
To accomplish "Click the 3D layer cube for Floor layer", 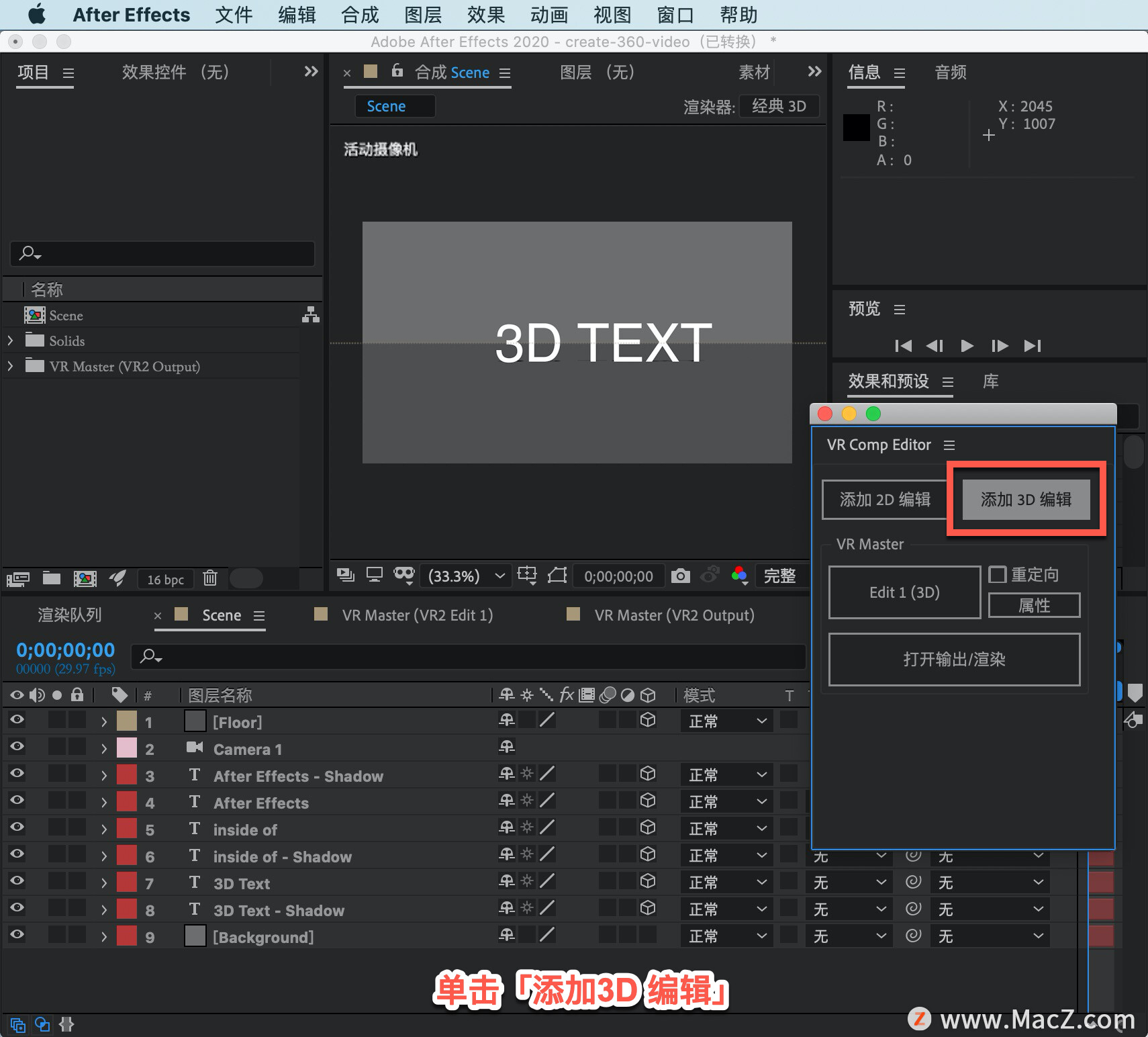I will tap(648, 720).
